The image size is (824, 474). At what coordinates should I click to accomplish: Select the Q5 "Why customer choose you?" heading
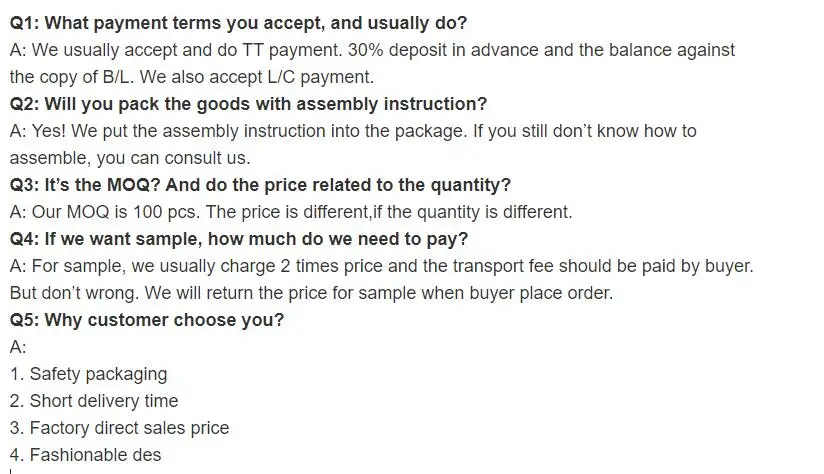tap(147, 320)
